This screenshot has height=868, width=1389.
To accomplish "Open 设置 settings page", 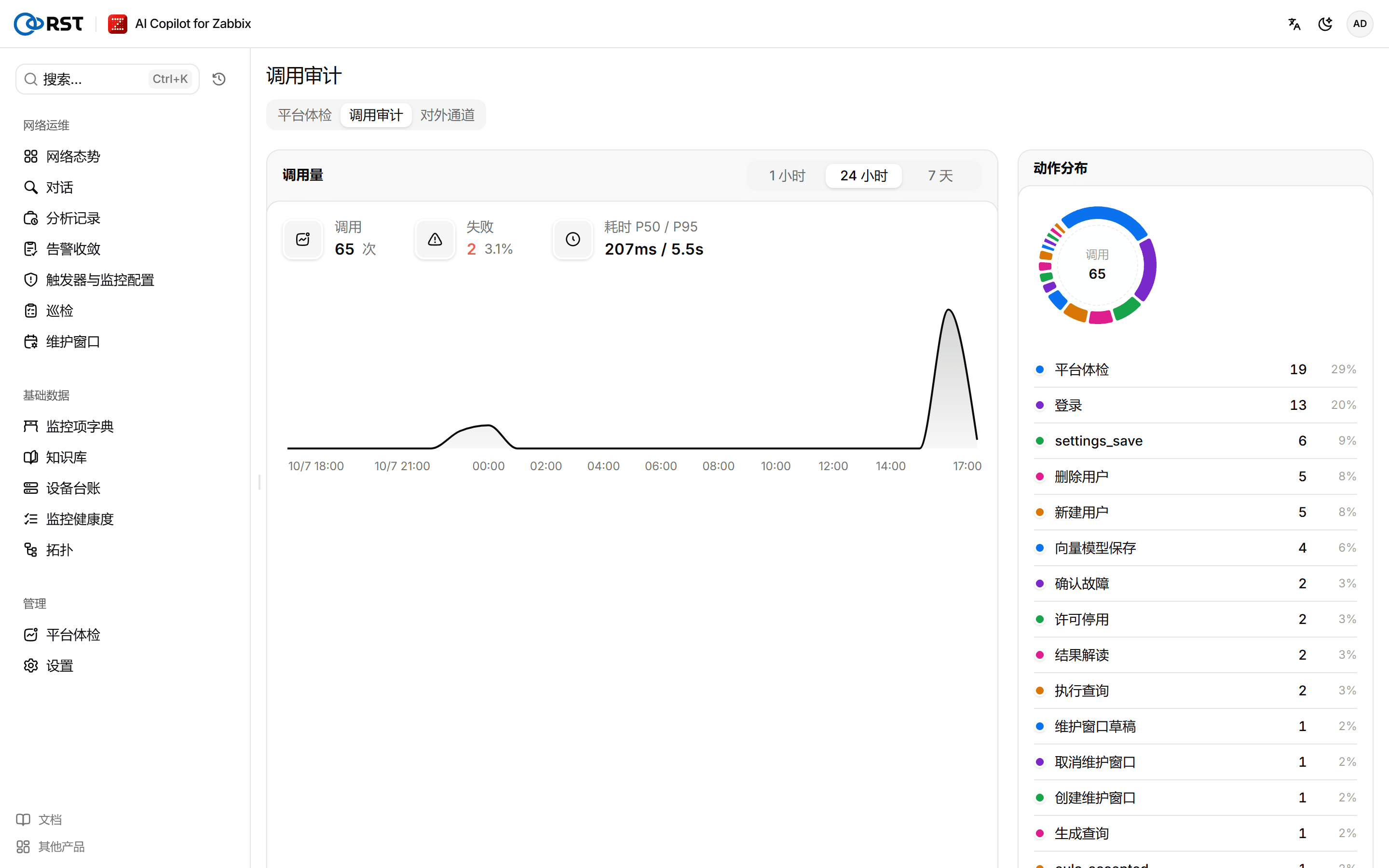I will click(x=59, y=665).
